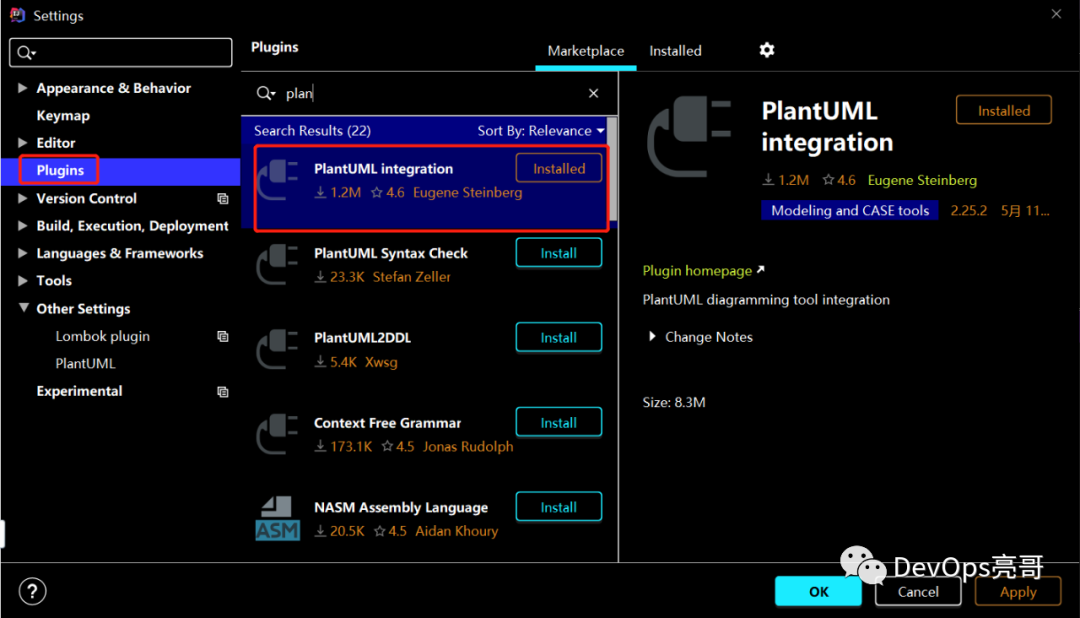The image size is (1080, 618).
Task: Click the copy icon beside Experimental
Action: 222,391
